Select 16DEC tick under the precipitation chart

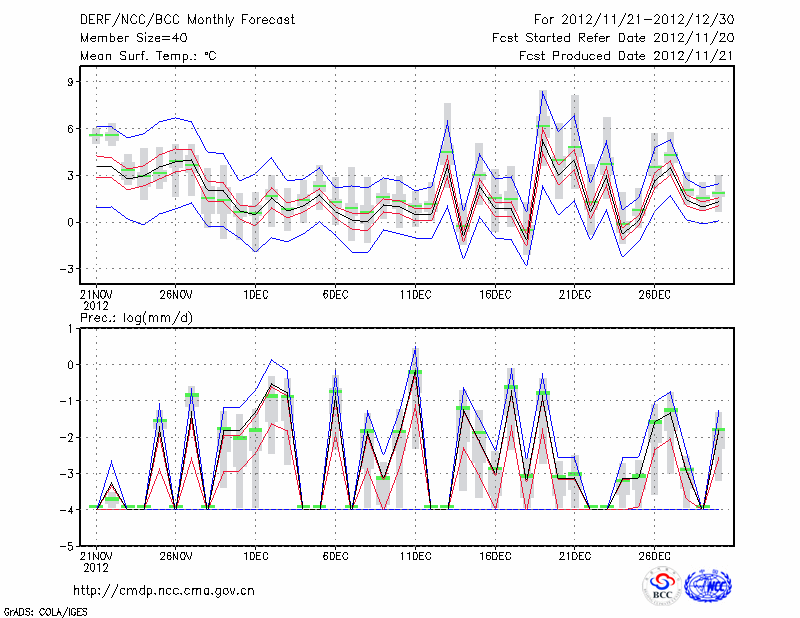[x=495, y=556]
